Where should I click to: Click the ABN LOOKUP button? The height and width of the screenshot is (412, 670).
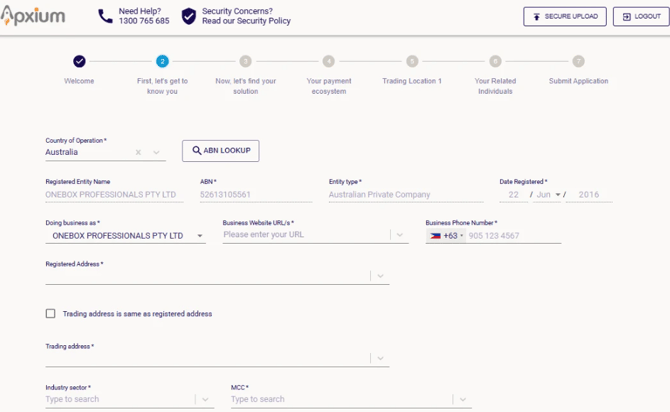point(220,151)
